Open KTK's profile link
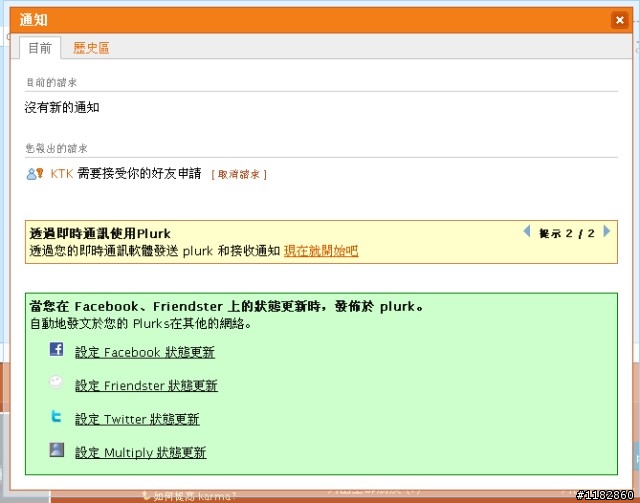This screenshot has width=640, height=503. [x=62, y=174]
